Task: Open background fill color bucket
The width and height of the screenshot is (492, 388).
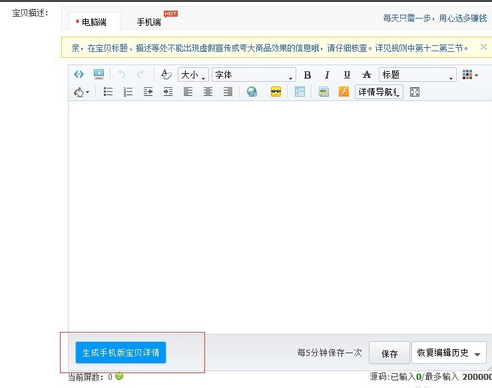Action: pyautogui.click(x=81, y=92)
